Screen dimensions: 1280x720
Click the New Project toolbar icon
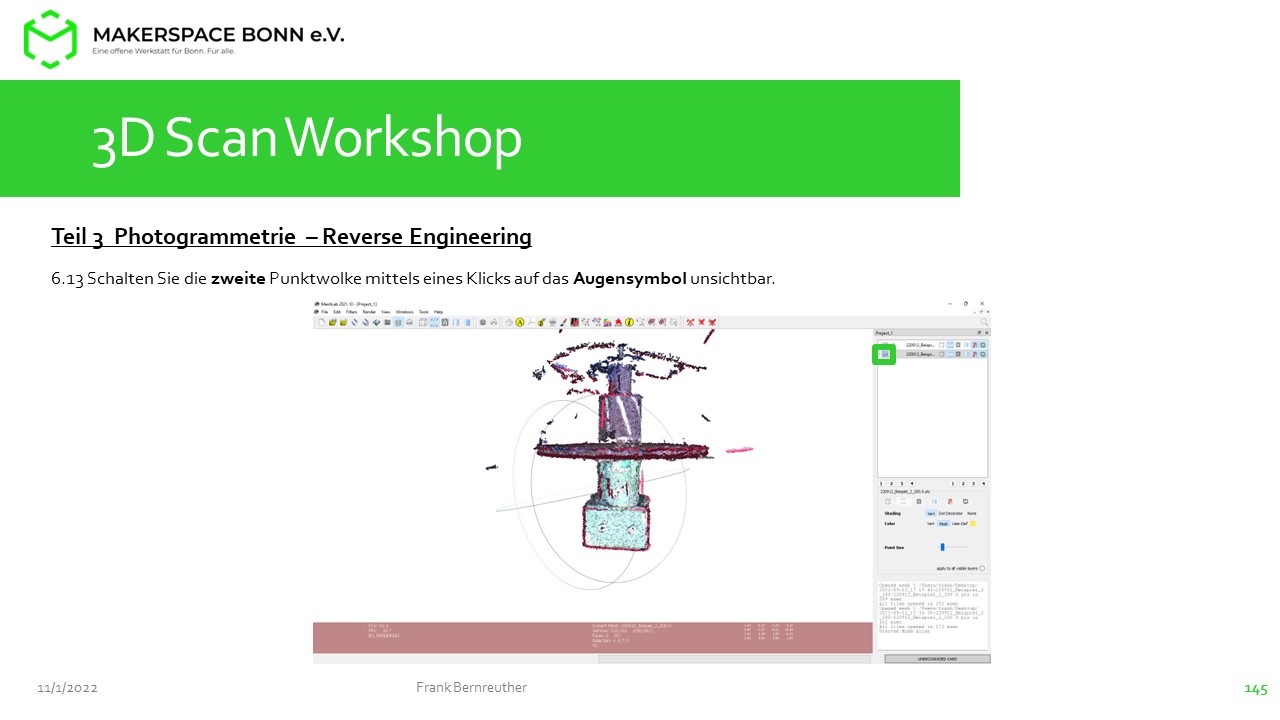click(x=322, y=322)
